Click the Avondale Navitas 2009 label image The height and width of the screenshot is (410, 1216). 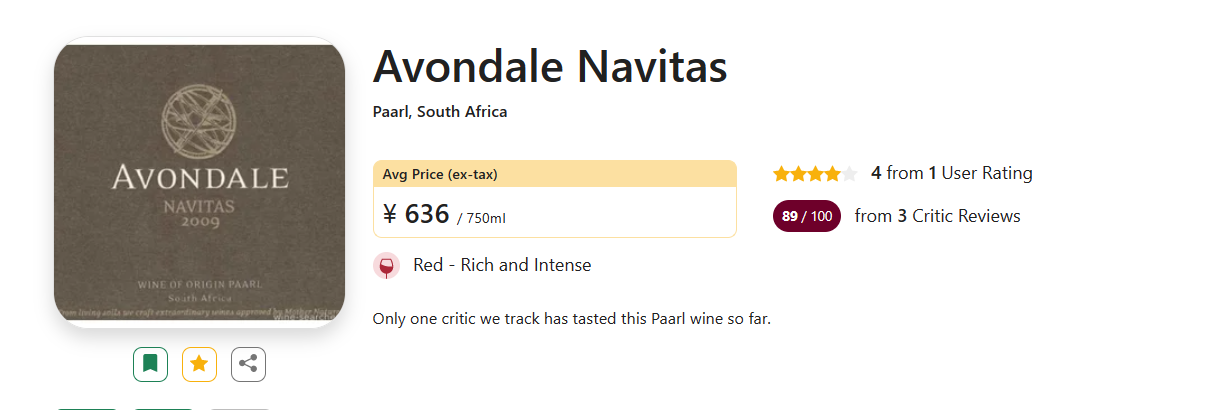click(x=199, y=182)
